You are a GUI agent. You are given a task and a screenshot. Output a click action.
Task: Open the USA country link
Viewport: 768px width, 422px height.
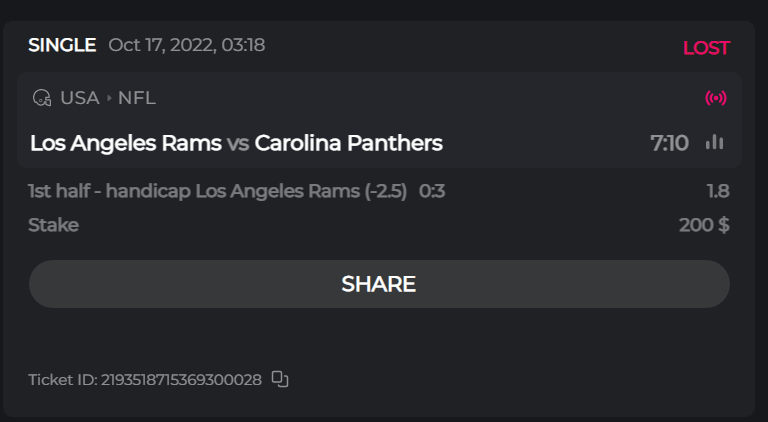coord(80,98)
